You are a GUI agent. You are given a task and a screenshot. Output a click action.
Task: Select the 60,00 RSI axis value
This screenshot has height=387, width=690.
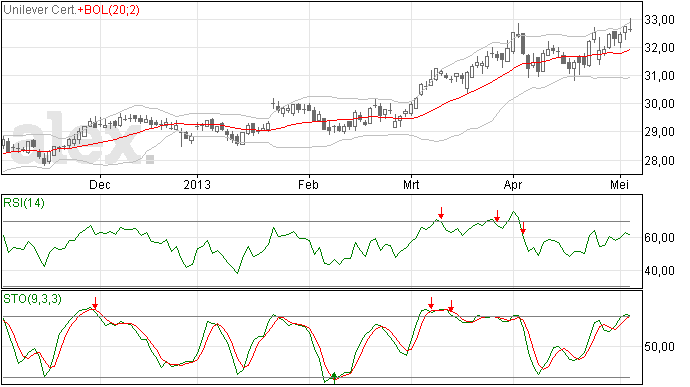pyautogui.click(x=659, y=238)
